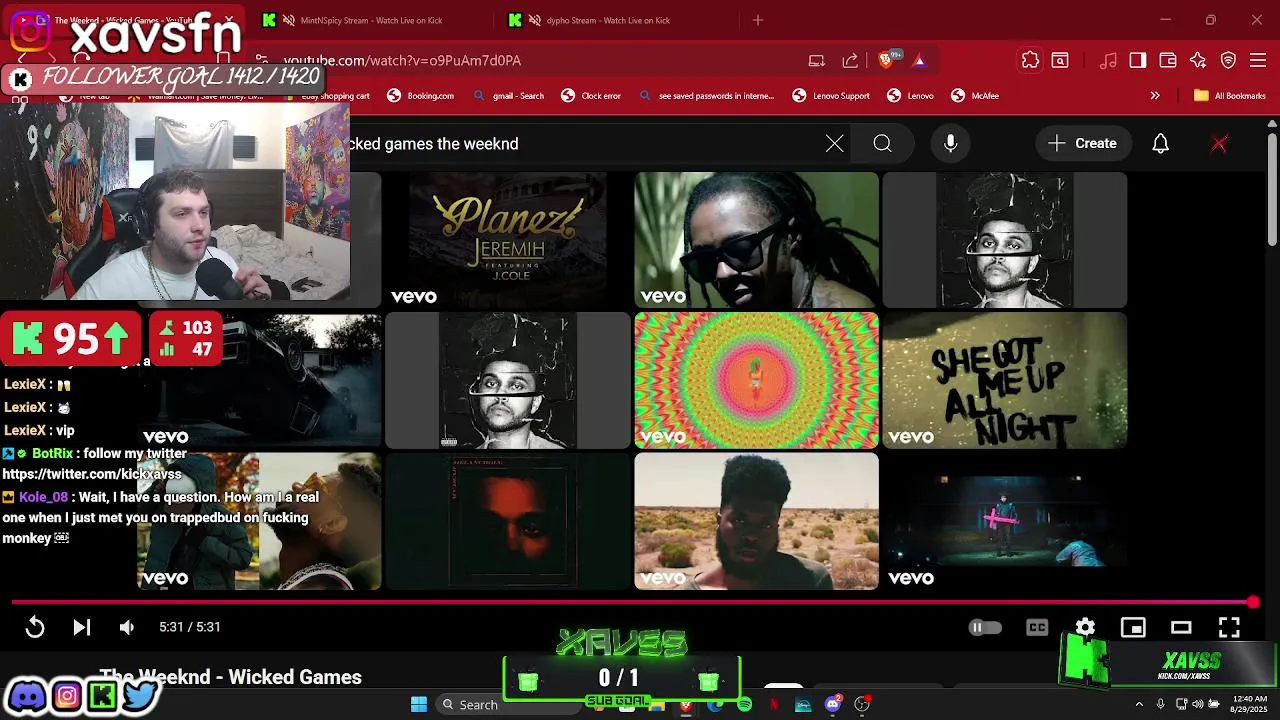This screenshot has width=1280, height=720.
Task: Open the psychedelic colorful spiral video thumbnail
Action: point(757,380)
